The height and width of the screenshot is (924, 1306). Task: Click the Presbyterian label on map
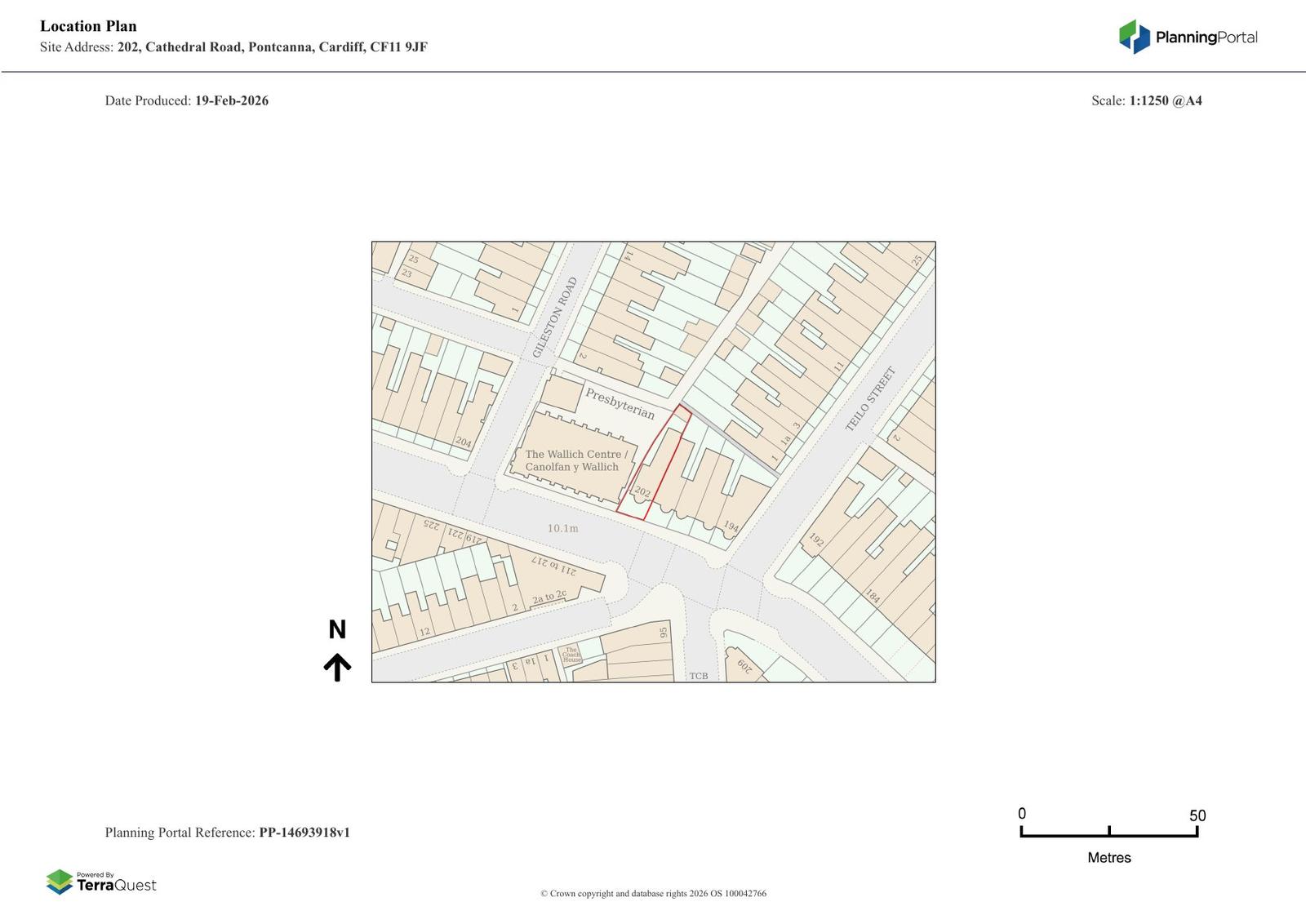click(x=620, y=403)
